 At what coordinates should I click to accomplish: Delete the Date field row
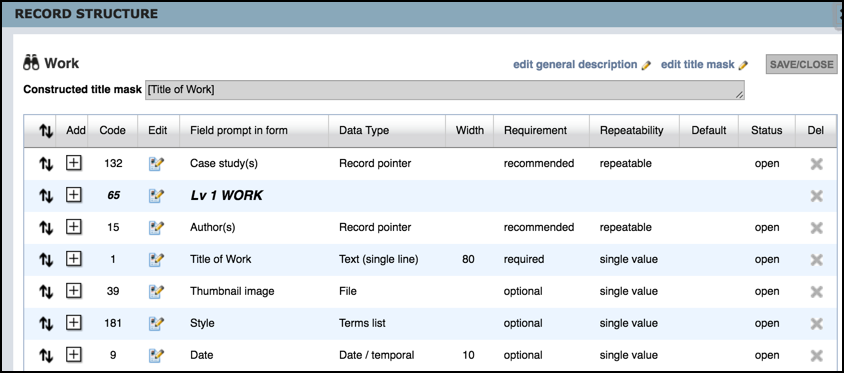(x=817, y=356)
